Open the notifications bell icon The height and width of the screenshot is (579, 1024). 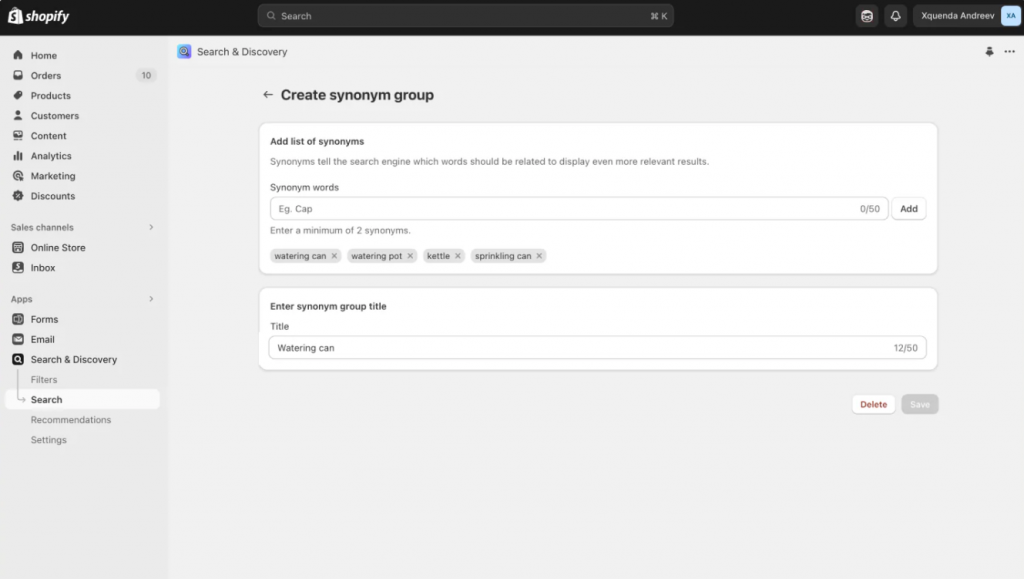tap(895, 16)
